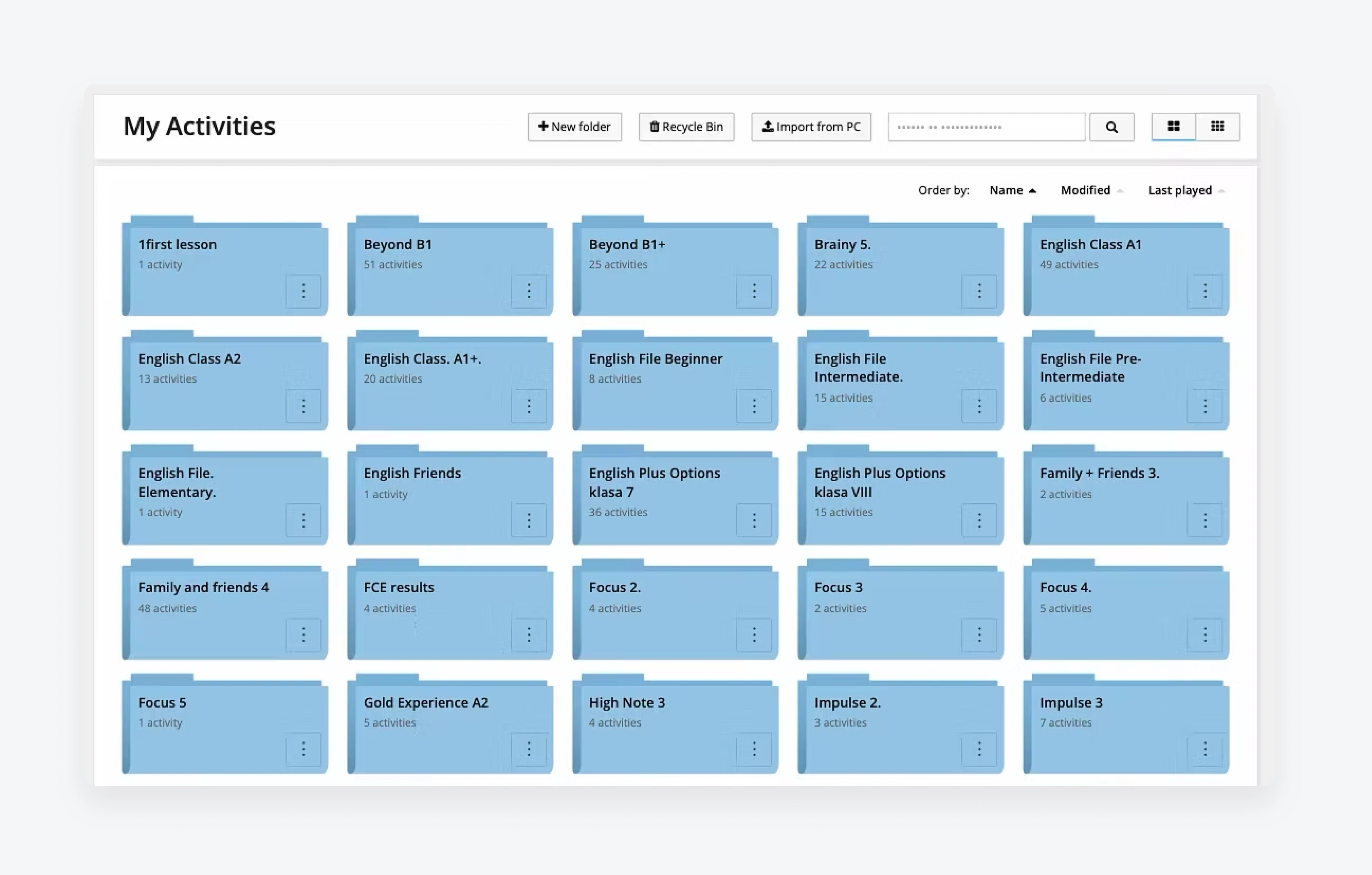Open options menu for Impulse 2. folder
The height and width of the screenshot is (875, 1372).
pyautogui.click(x=979, y=749)
